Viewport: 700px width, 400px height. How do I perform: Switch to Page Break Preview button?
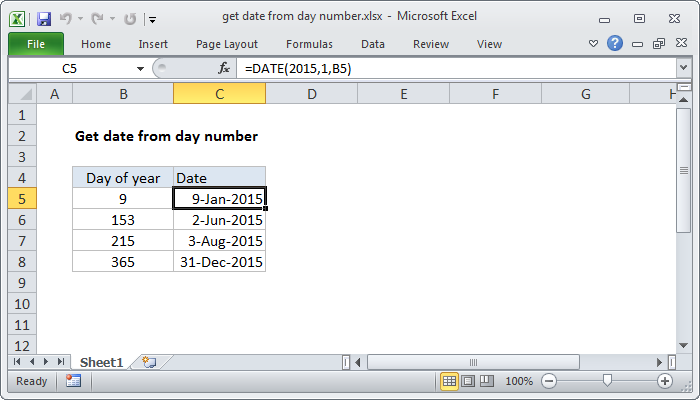[x=487, y=381]
